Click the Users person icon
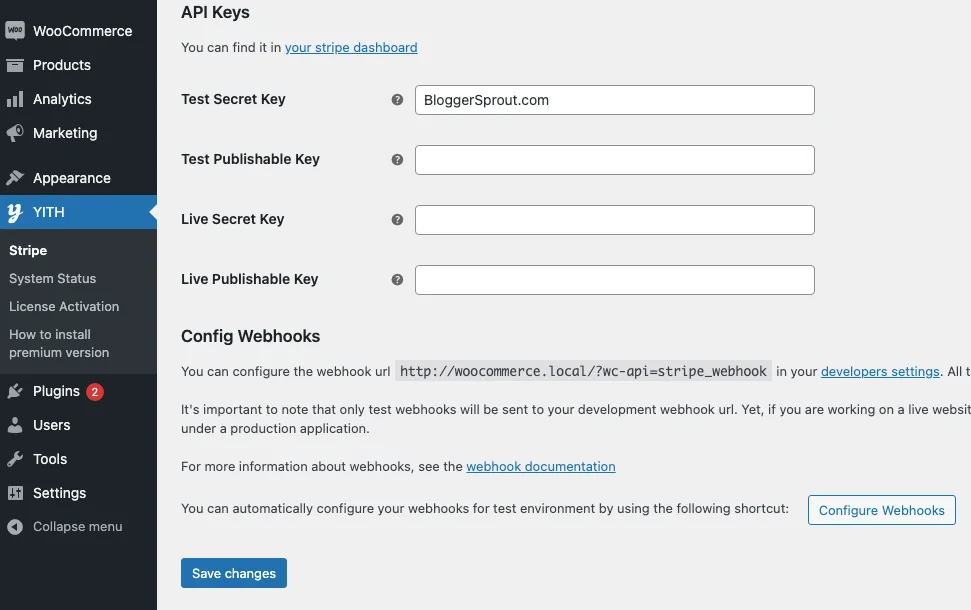Viewport: 971px width, 610px height. coord(15,425)
